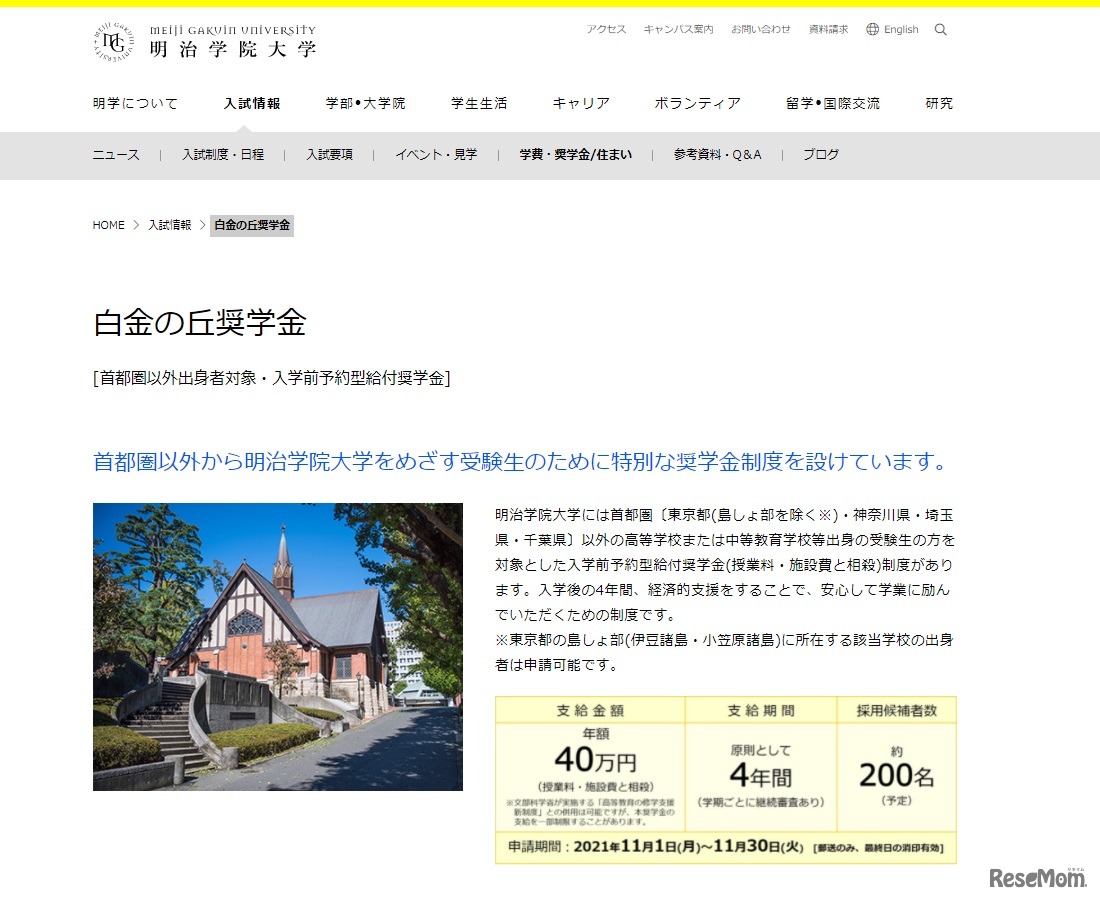Viewport: 1100px width, 901px height.
Task: Go back to HOME via the breadcrumb
Action: coord(108,225)
